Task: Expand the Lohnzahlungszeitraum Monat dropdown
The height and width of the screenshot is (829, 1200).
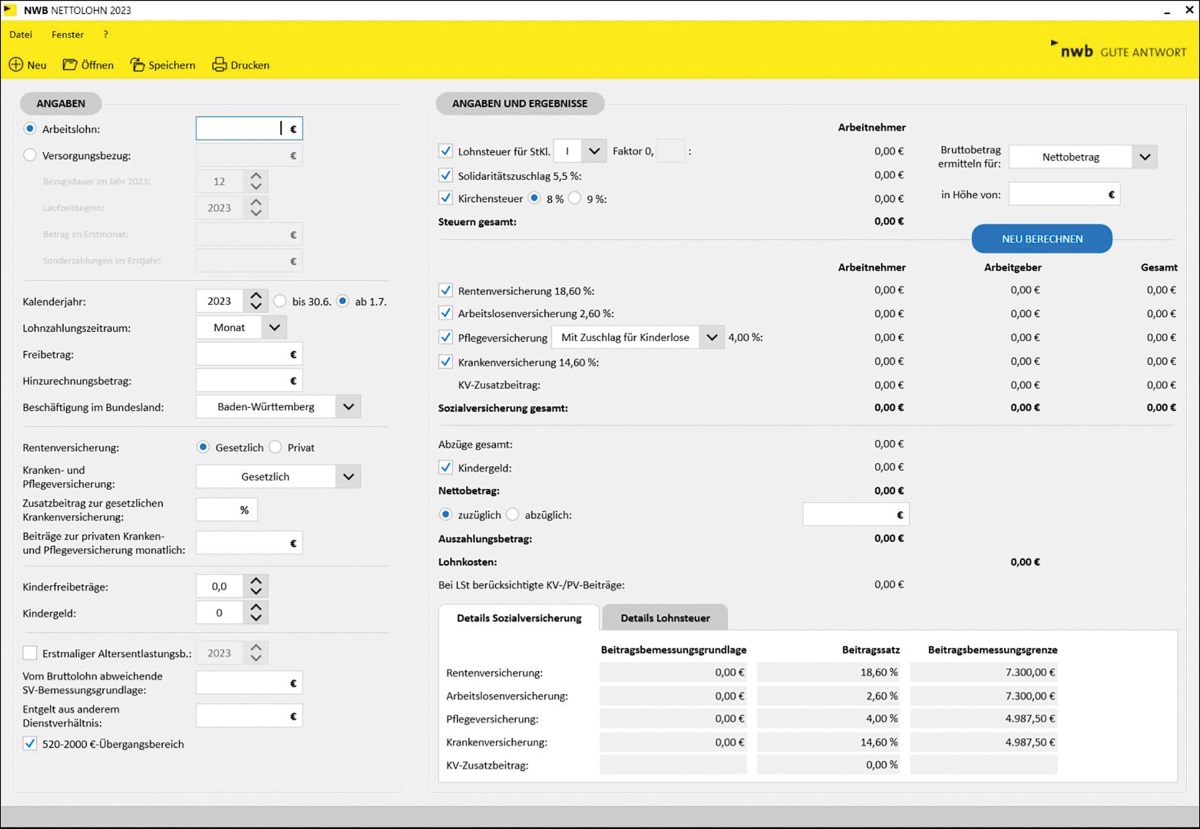Action: (x=274, y=327)
